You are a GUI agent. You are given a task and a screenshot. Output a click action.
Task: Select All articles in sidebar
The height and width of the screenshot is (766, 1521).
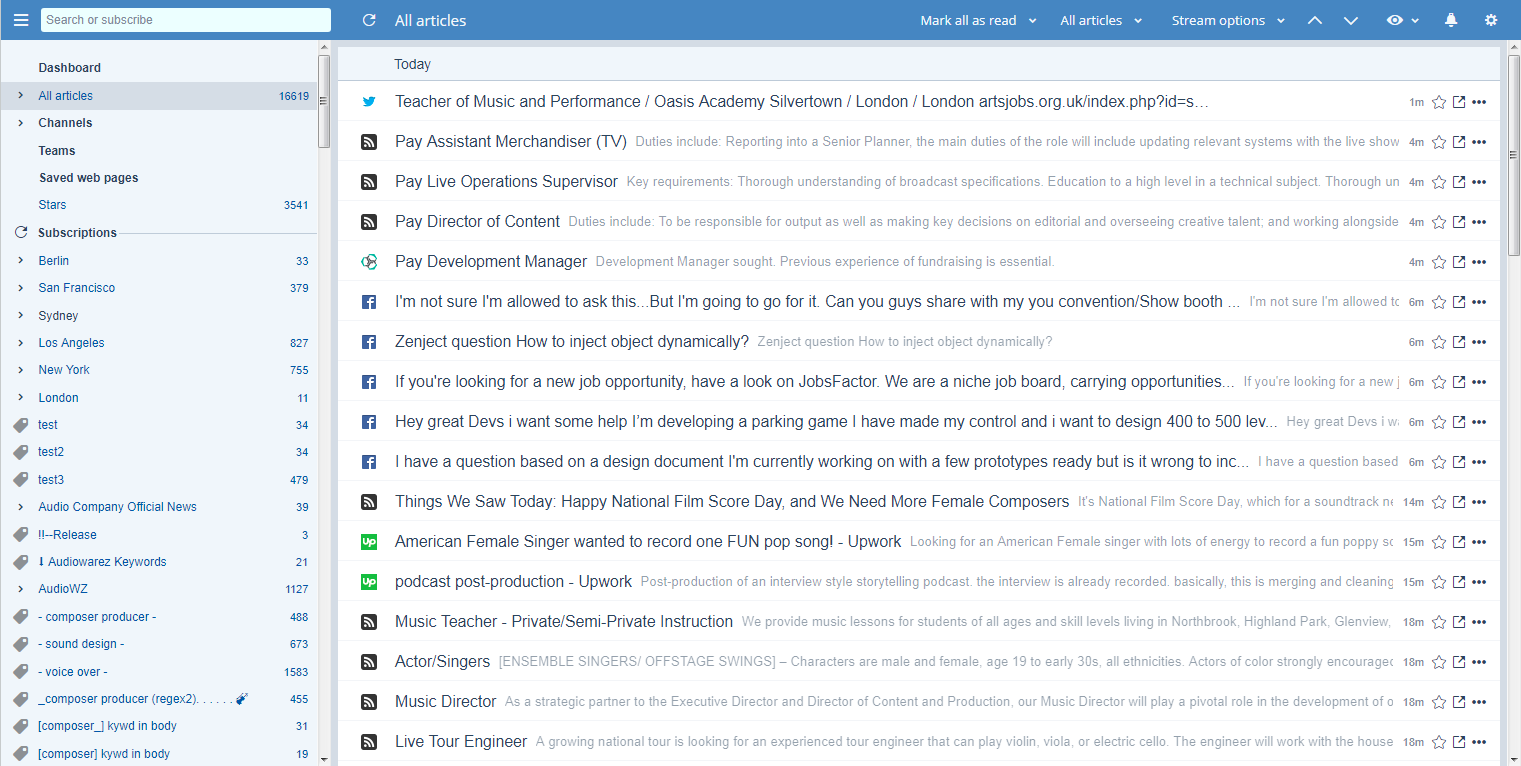click(x=159, y=96)
